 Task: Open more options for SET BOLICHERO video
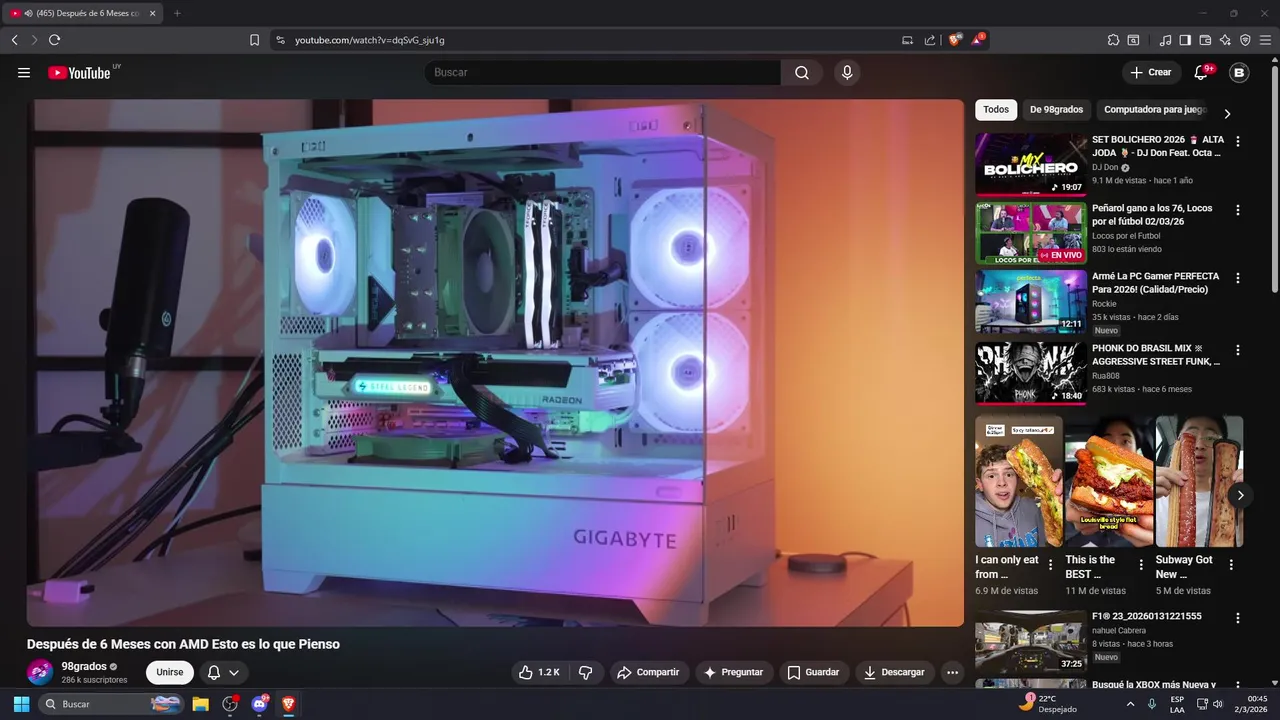[x=1238, y=142]
